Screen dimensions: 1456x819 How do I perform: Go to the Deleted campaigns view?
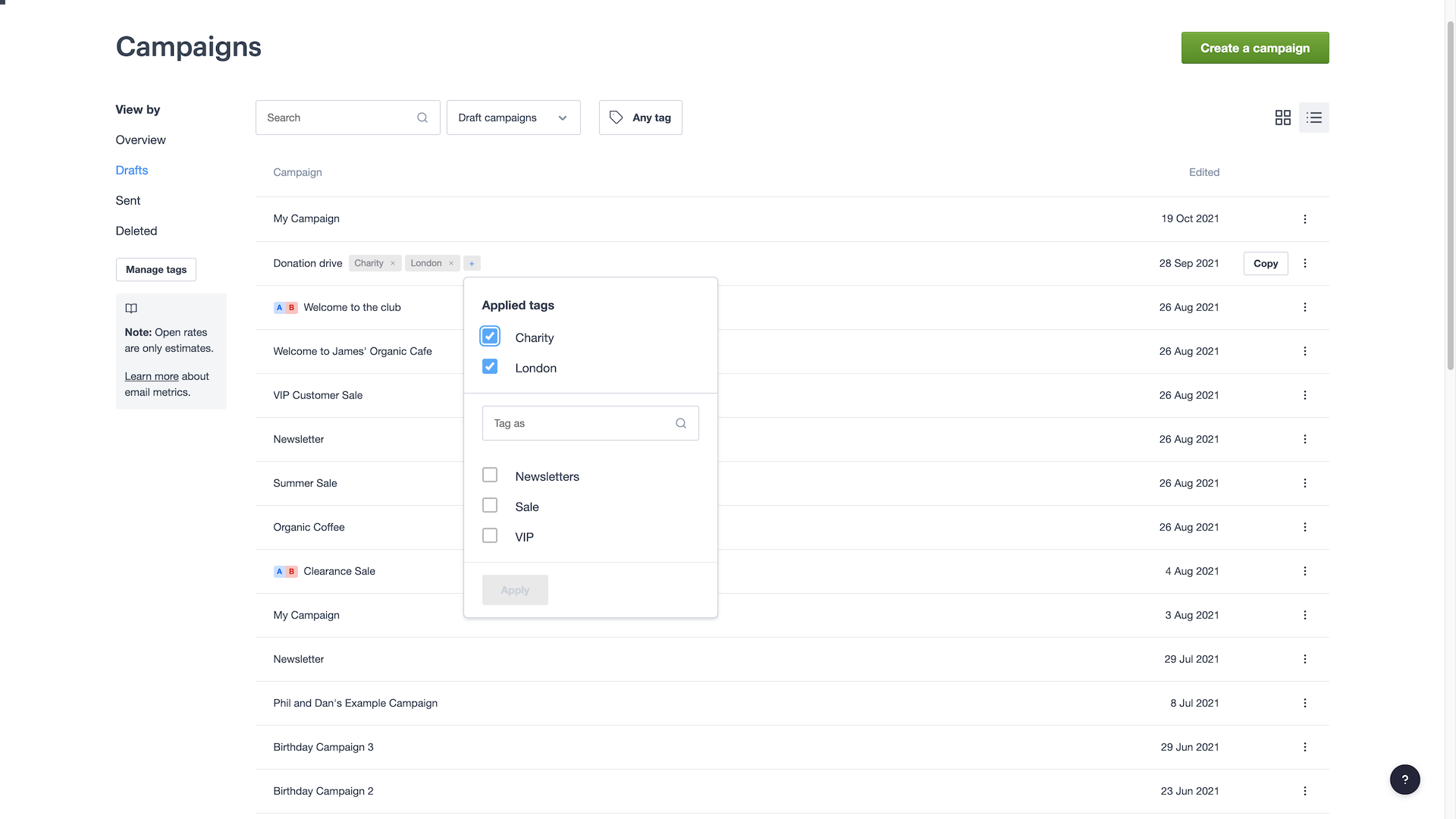tap(136, 231)
